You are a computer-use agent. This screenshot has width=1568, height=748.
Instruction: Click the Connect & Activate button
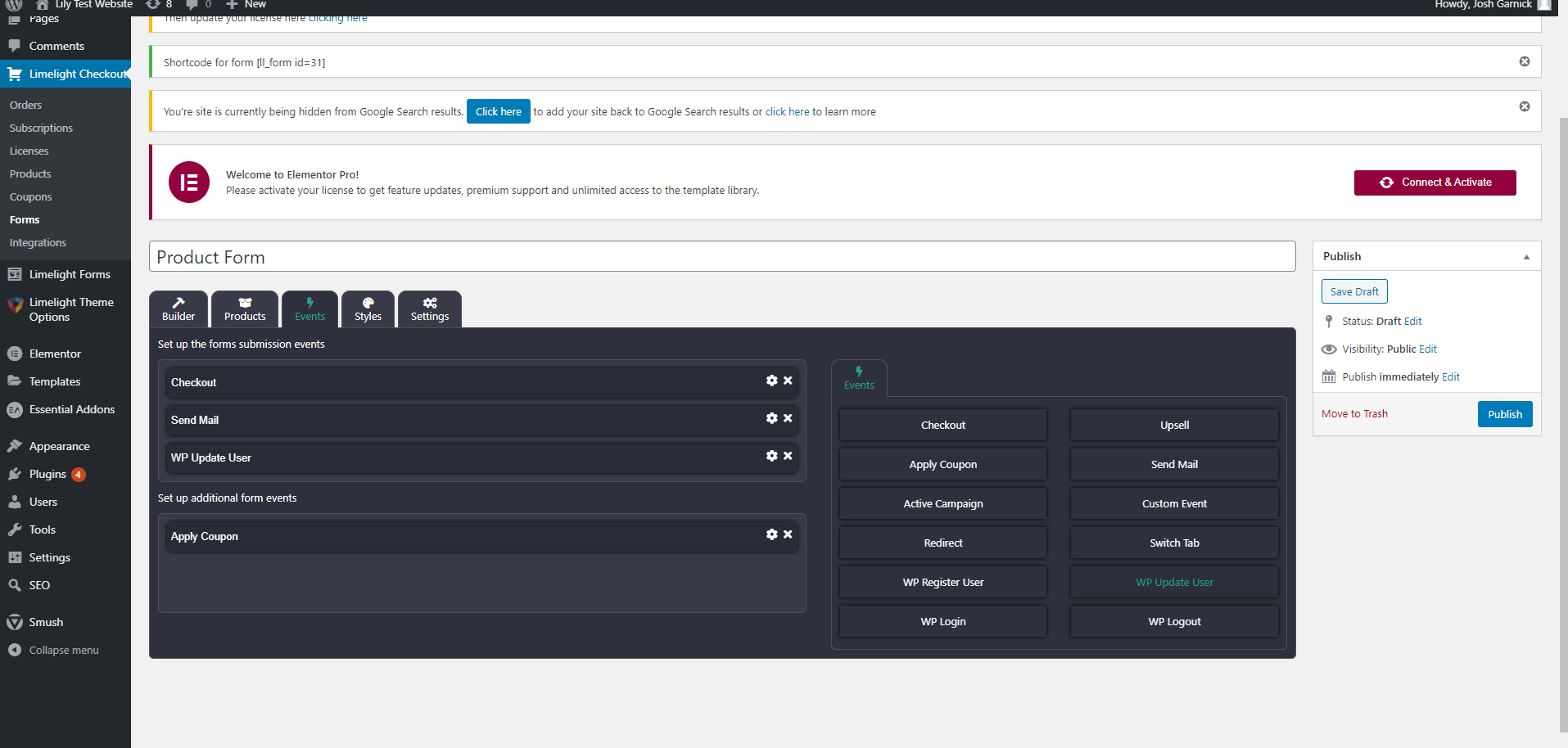point(1435,182)
